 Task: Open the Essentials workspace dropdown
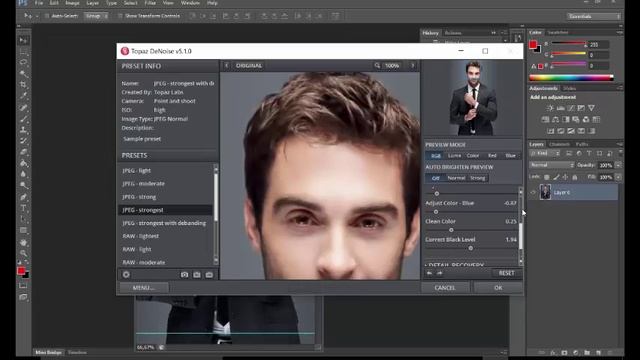[x=594, y=16]
